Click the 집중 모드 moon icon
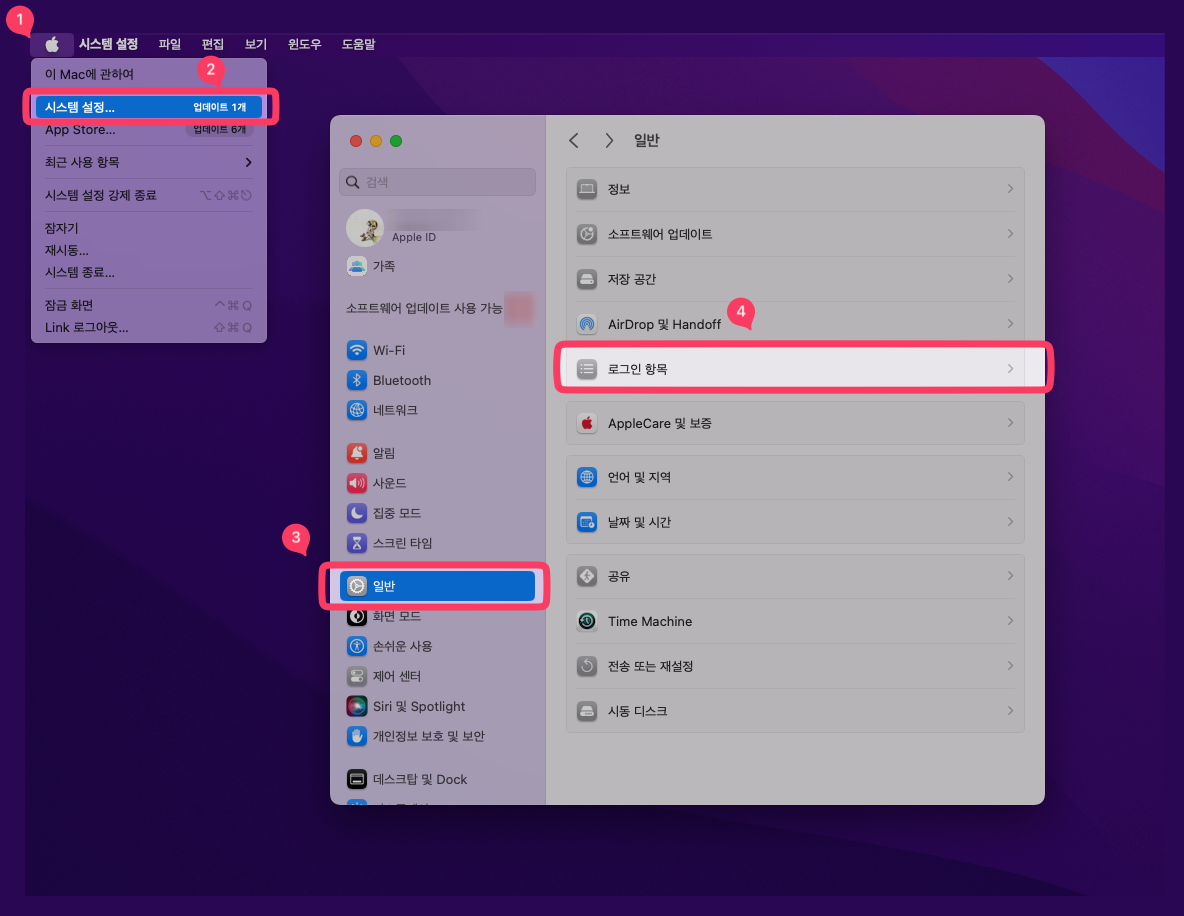Image resolution: width=1184 pixels, height=916 pixels. tap(356, 513)
